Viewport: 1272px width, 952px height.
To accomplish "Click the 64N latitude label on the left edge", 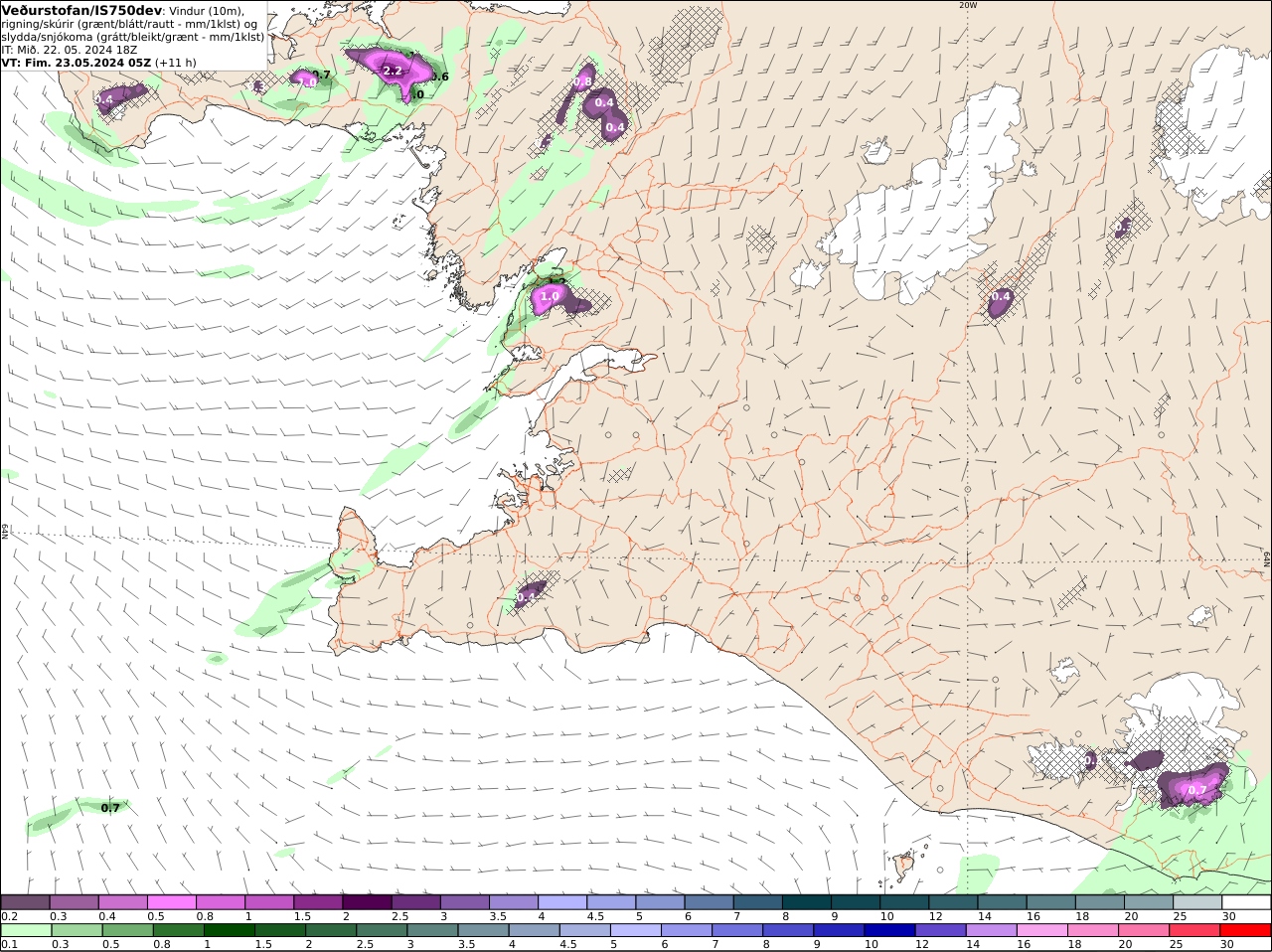I will pyautogui.click(x=5, y=531).
